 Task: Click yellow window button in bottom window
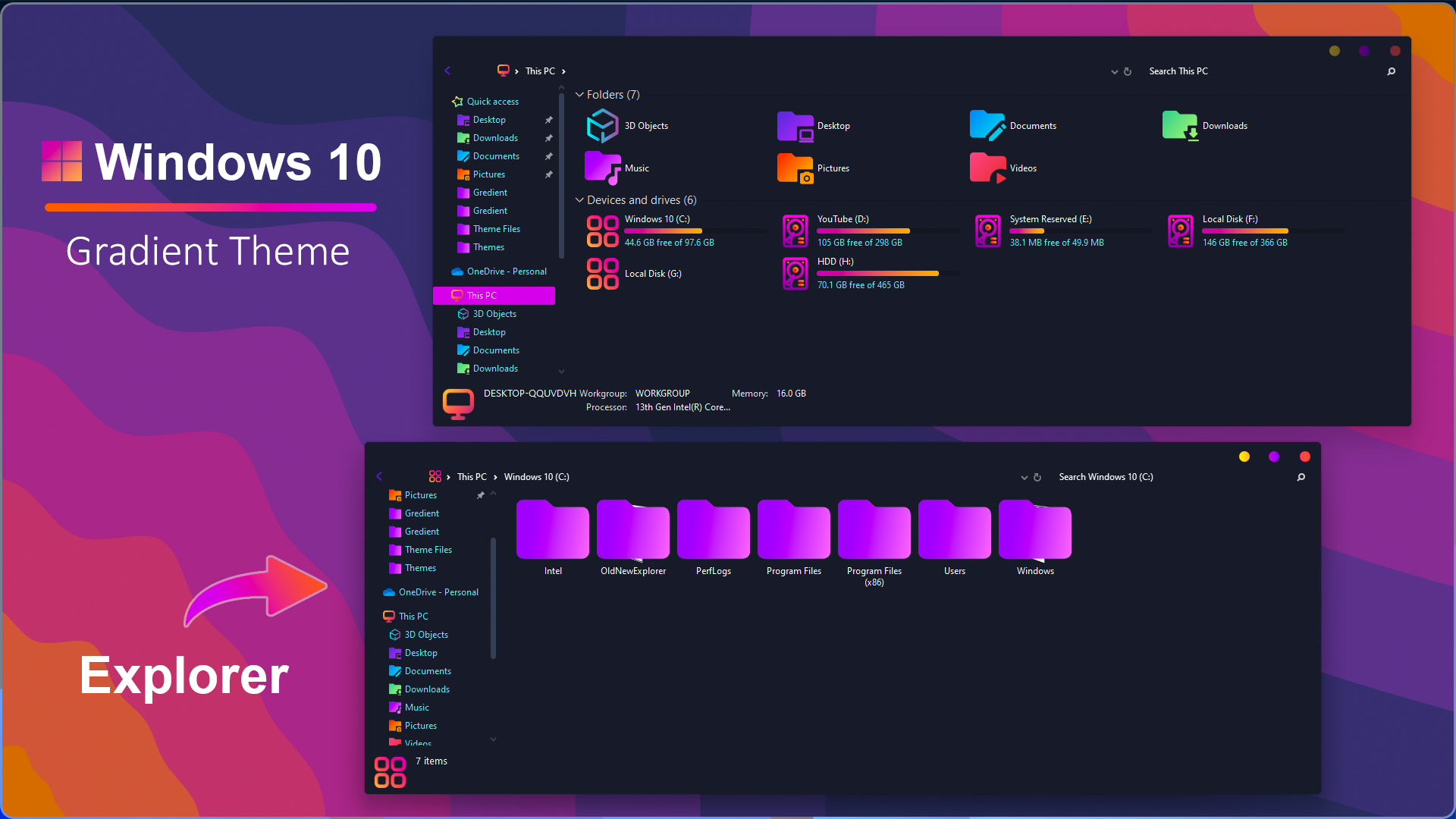1244,457
